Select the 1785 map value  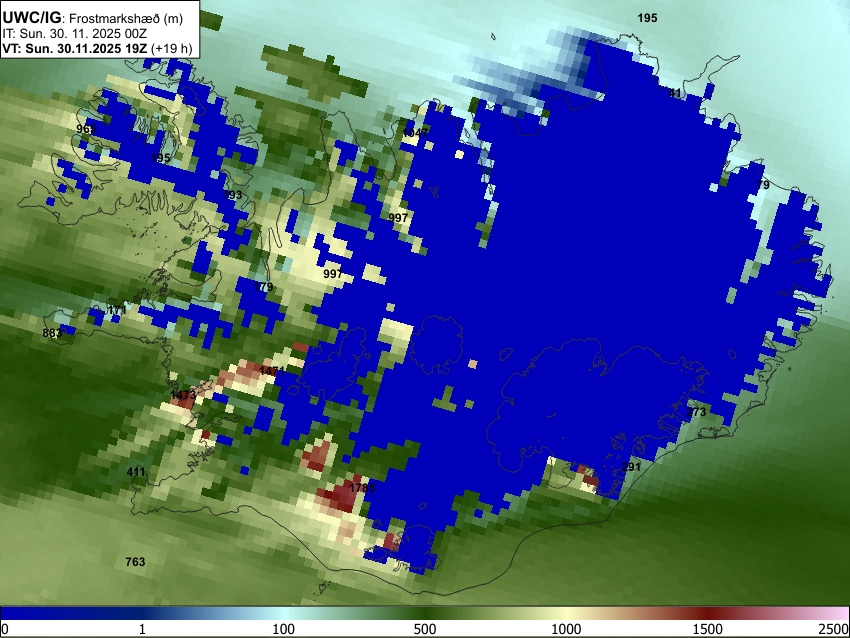(x=362, y=488)
